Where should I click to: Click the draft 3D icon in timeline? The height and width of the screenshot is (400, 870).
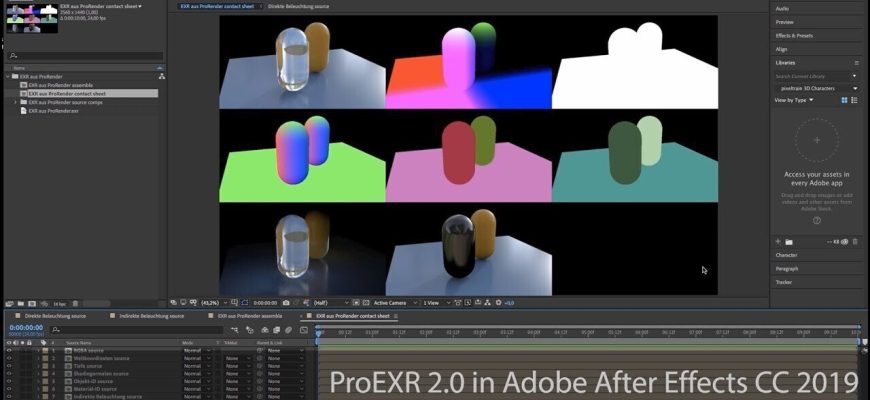tap(250, 330)
